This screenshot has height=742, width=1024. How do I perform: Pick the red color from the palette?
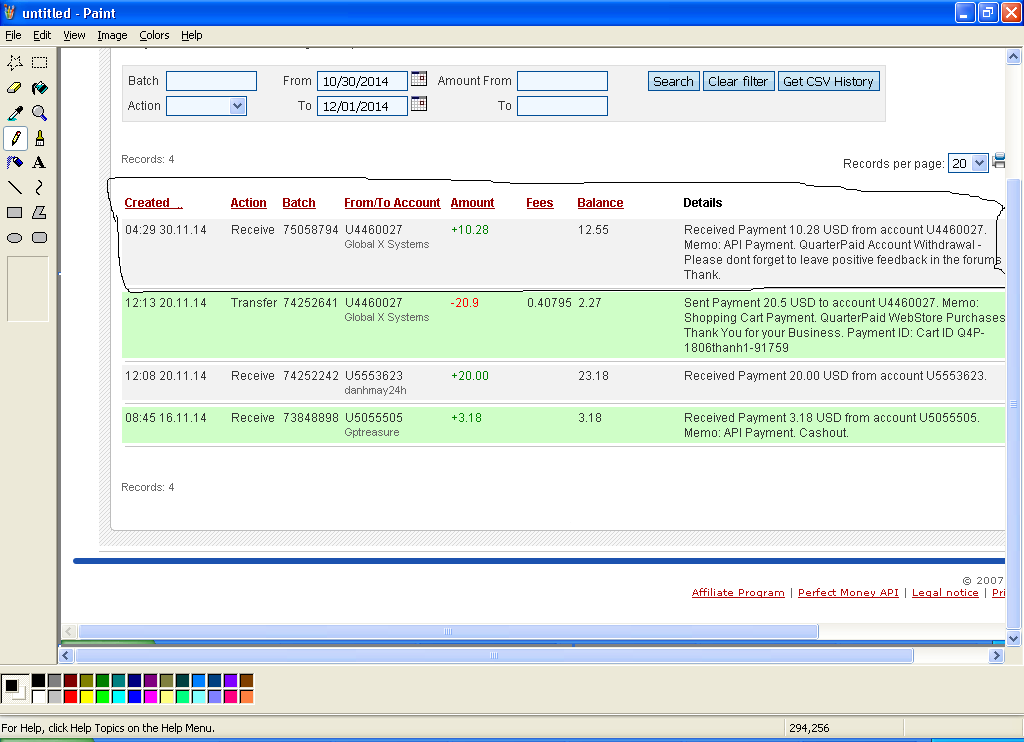[x=71, y=696]
